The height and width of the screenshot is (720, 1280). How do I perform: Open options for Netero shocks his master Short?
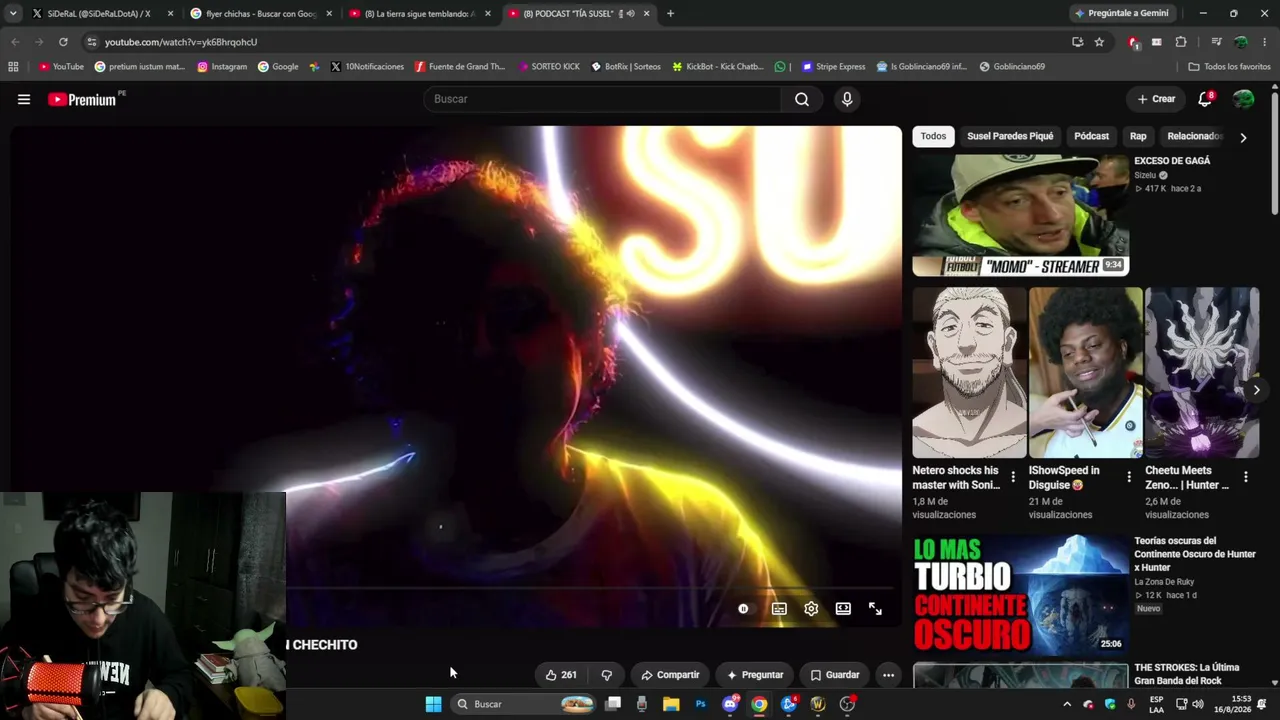point(1013,477)
